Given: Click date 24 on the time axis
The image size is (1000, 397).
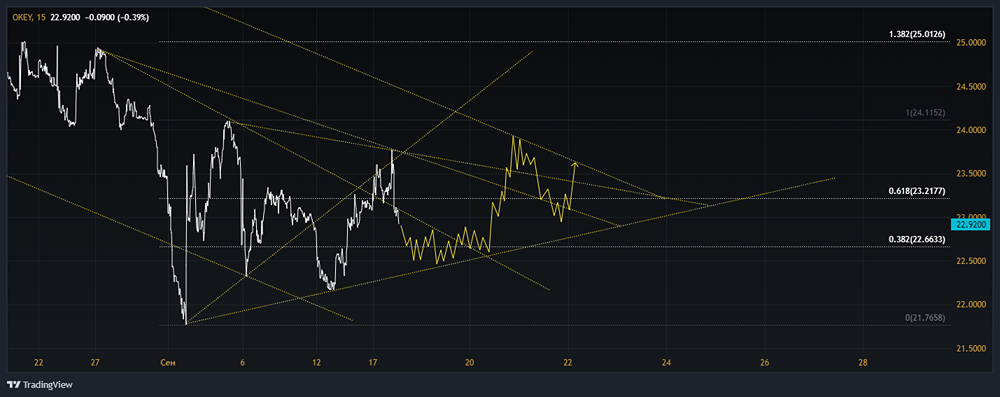Looking at the screenshot, I should 666,363.
